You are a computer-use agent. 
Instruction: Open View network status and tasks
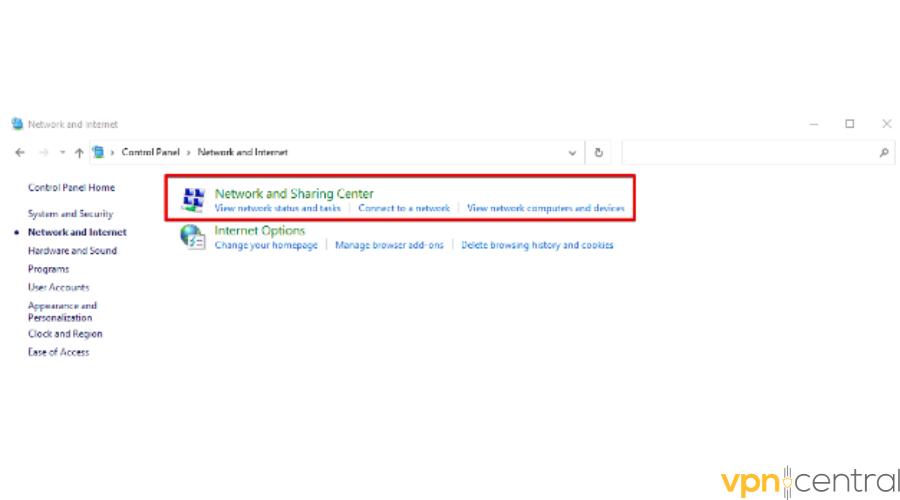pyautogui.click(x=277, y=208)
